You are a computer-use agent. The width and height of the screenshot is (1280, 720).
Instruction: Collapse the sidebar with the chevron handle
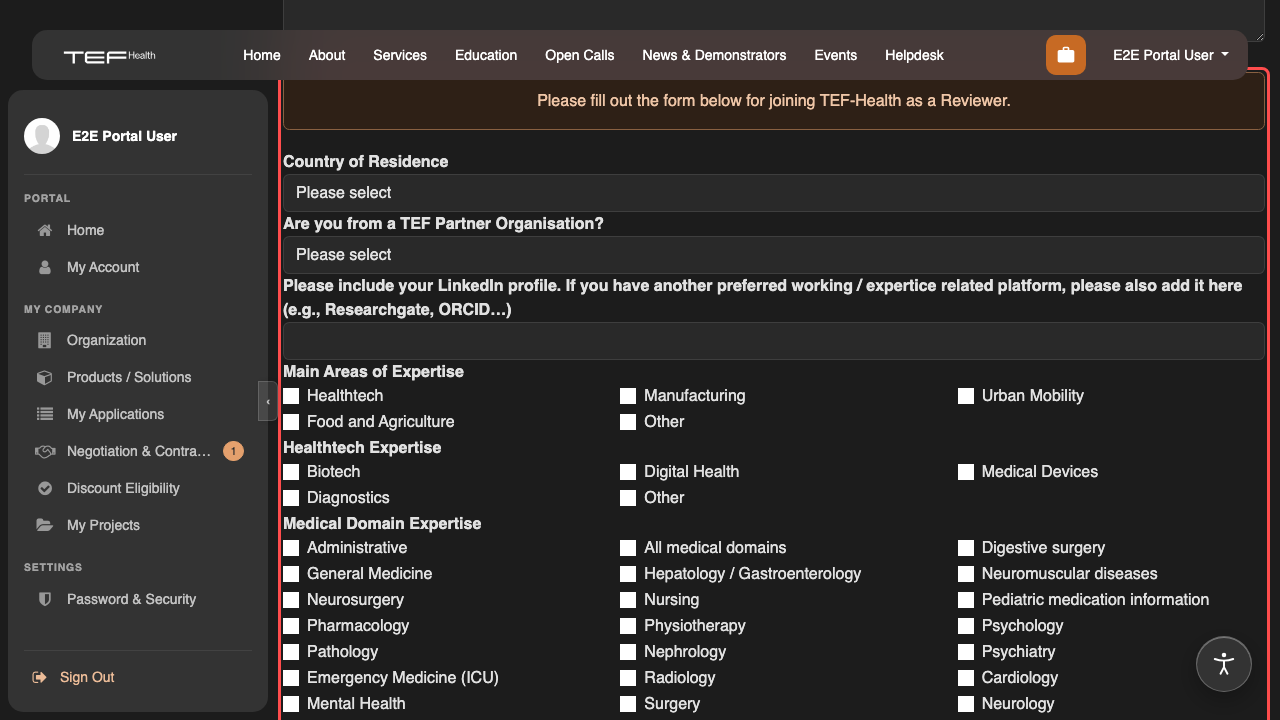(267, 401)
